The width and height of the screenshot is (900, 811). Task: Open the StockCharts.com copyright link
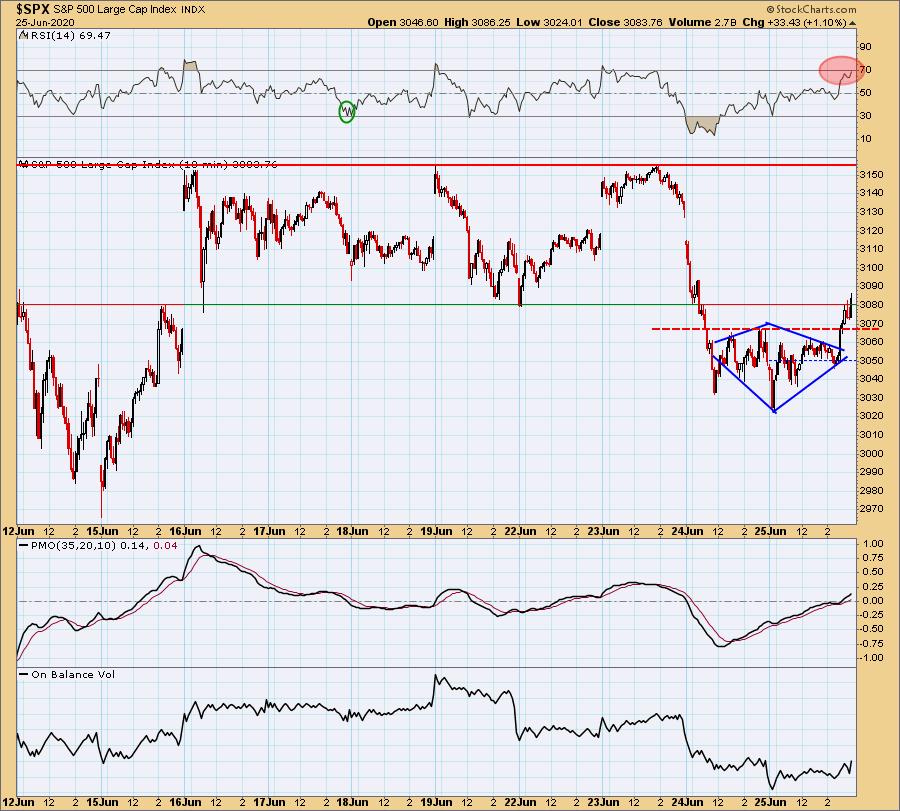pos(812,9)
